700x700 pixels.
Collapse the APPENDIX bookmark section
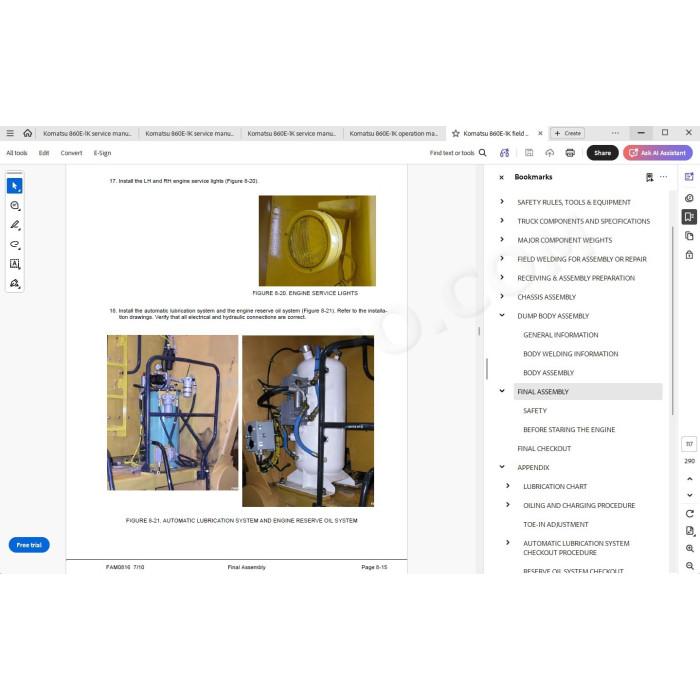click(502, 467)
